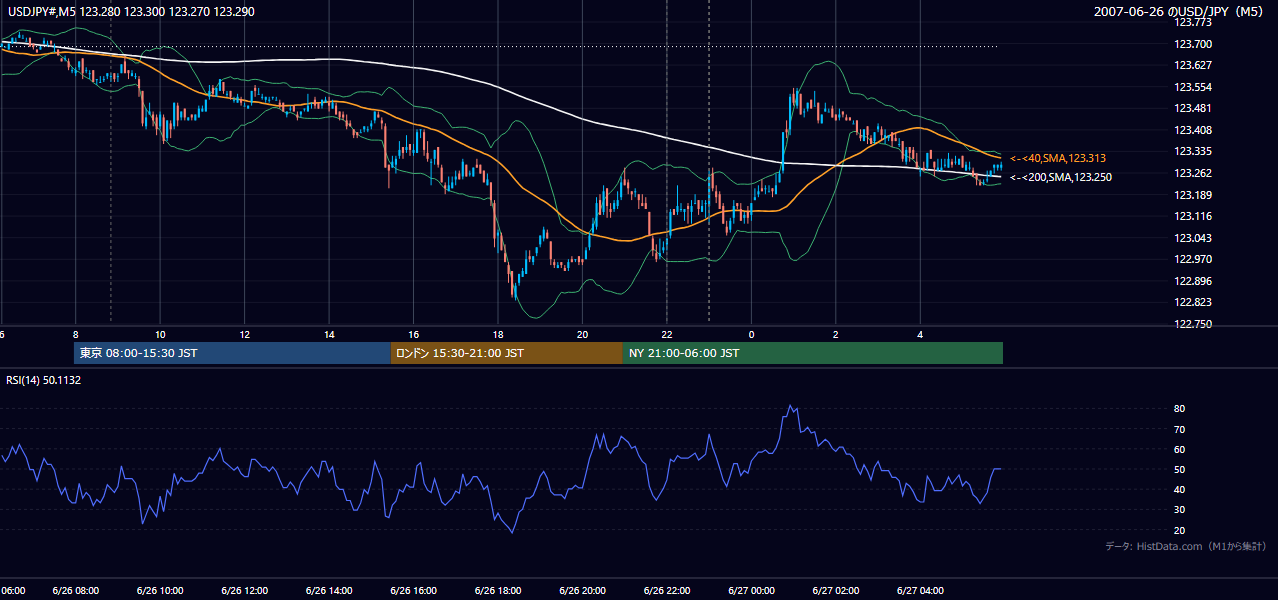Click the 70 level on RSI scale
Screen dimensions: 1278x600
coord(1180,429)
